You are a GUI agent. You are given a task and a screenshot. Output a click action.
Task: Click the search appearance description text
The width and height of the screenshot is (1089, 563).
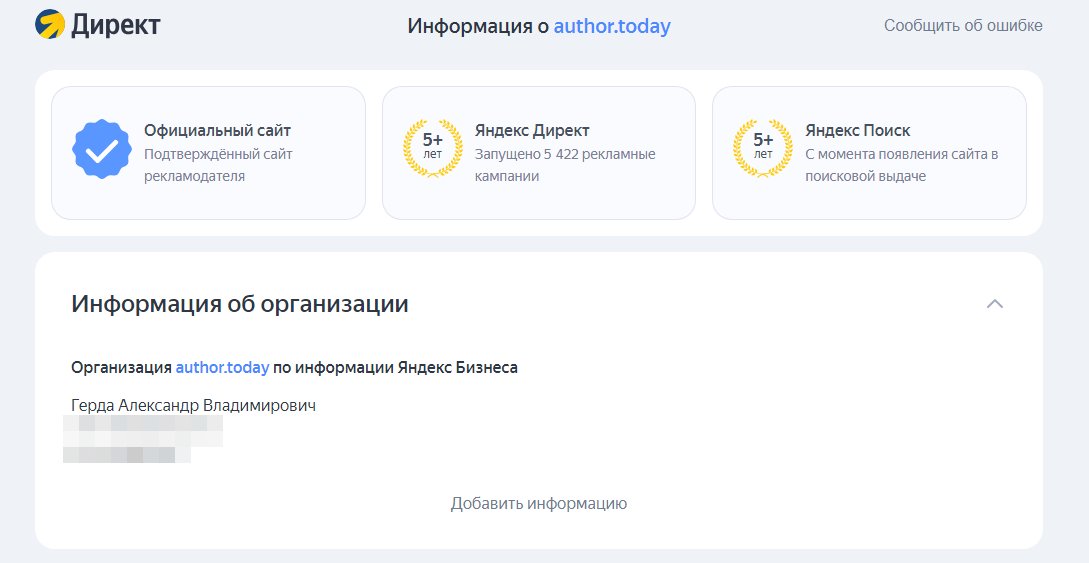click(x=902, y=165)
